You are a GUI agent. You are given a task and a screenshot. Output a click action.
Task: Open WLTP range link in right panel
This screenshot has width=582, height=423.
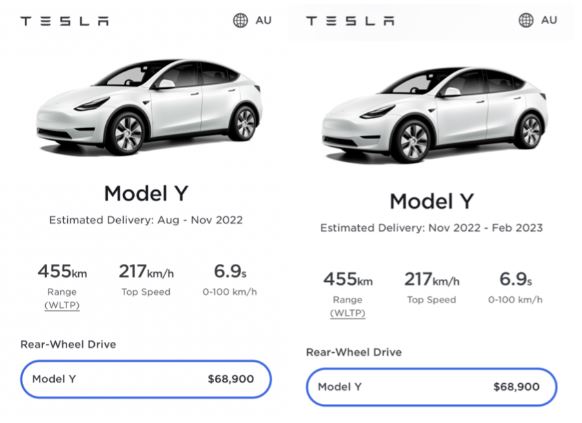(x=348, y=313)
